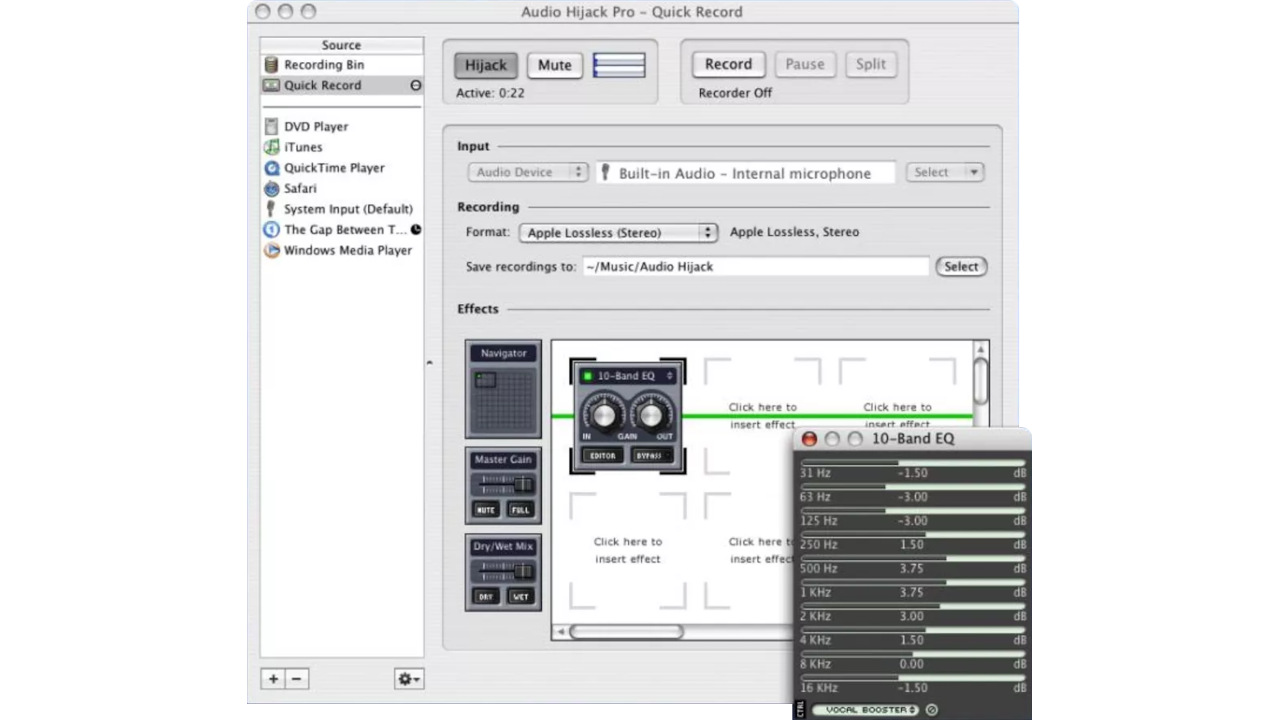Pick QuickTime Player as source

point(341,168)
